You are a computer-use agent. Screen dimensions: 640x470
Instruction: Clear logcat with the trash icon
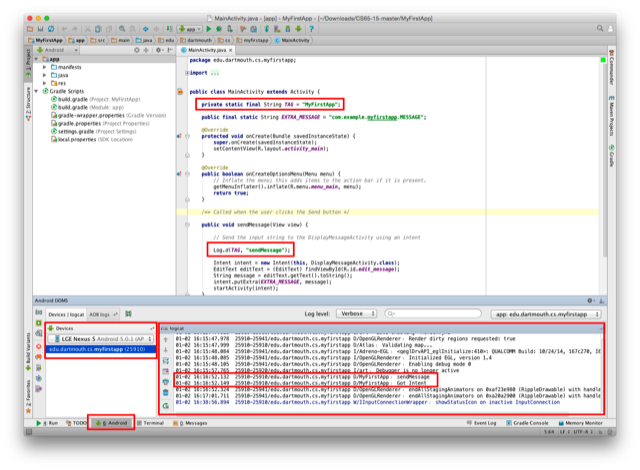(165, 392)
